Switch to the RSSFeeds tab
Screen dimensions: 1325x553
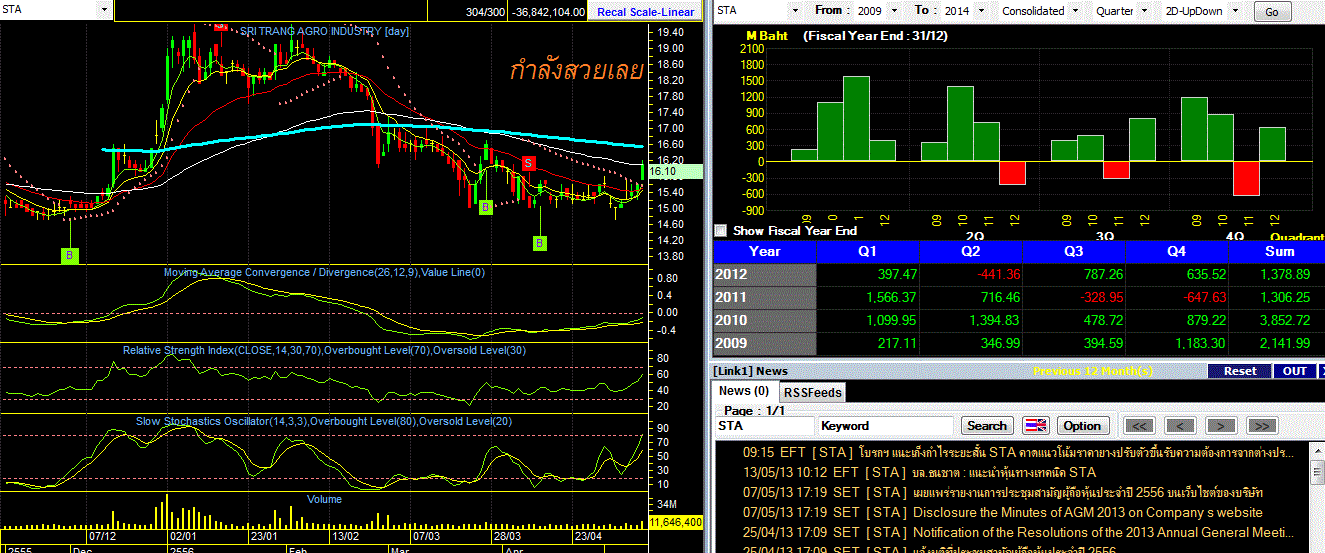812,392
